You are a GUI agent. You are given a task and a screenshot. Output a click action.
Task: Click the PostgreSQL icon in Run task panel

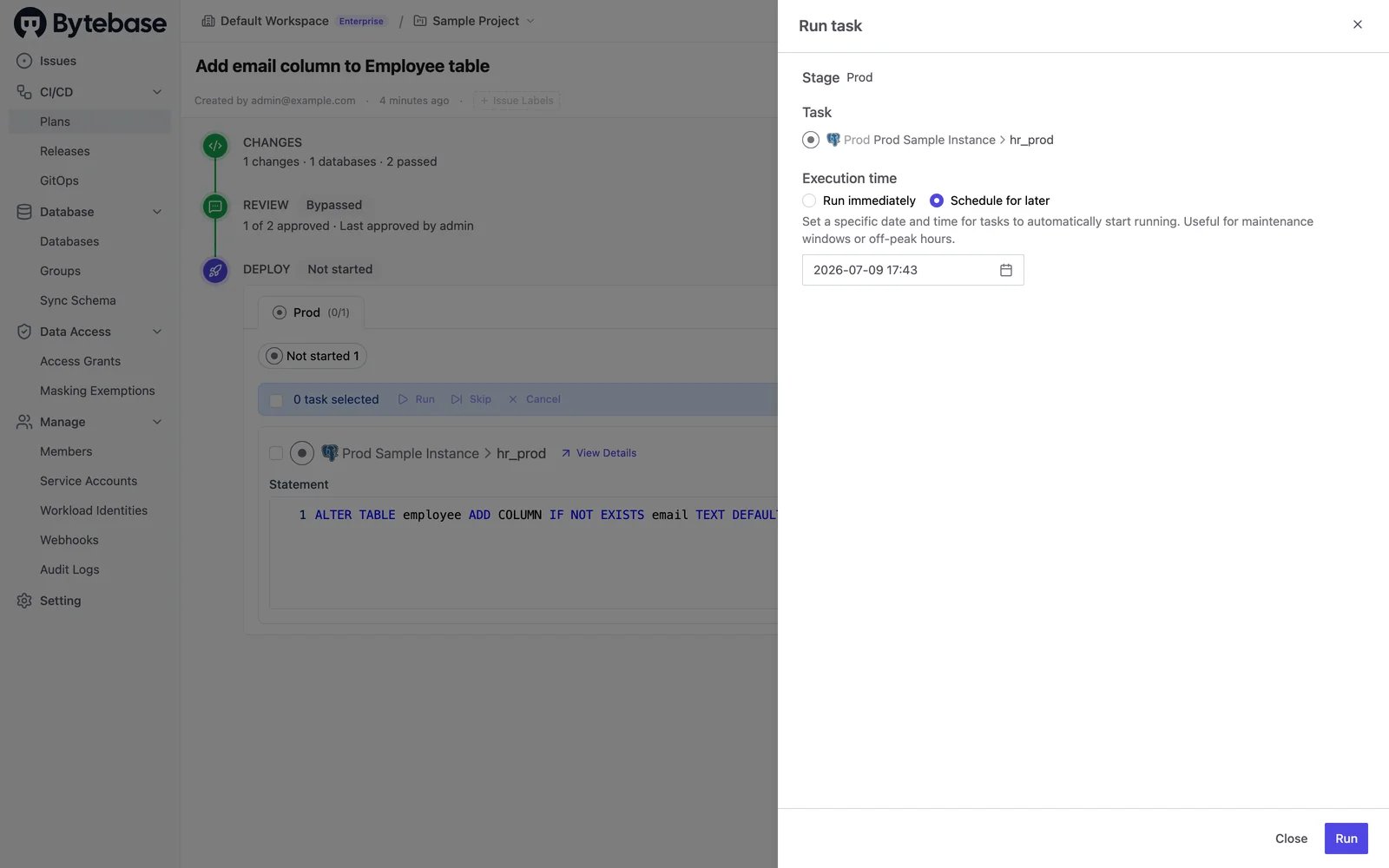tap(833, 140)
